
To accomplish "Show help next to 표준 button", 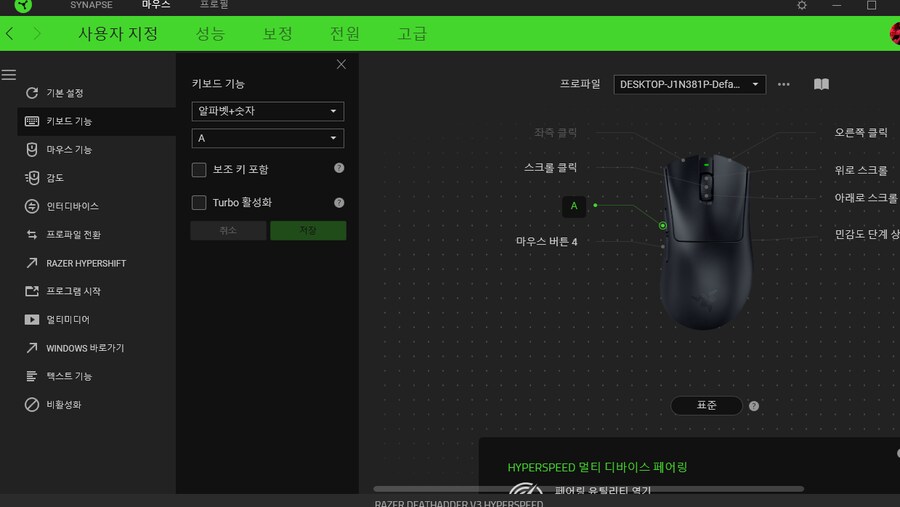I will pos(754,406).
